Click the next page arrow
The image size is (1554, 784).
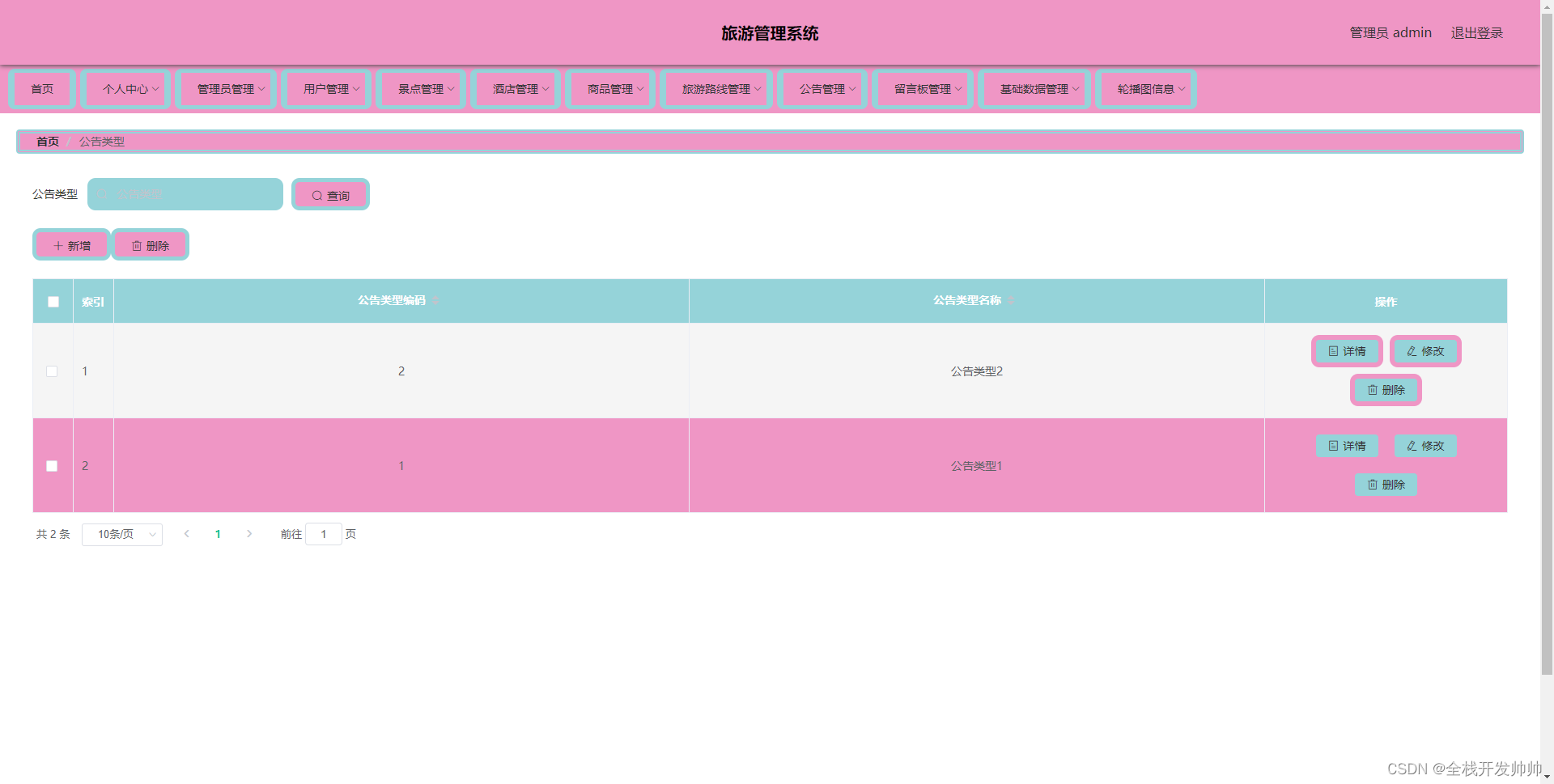pyautogui.click(x=249, y=534)
